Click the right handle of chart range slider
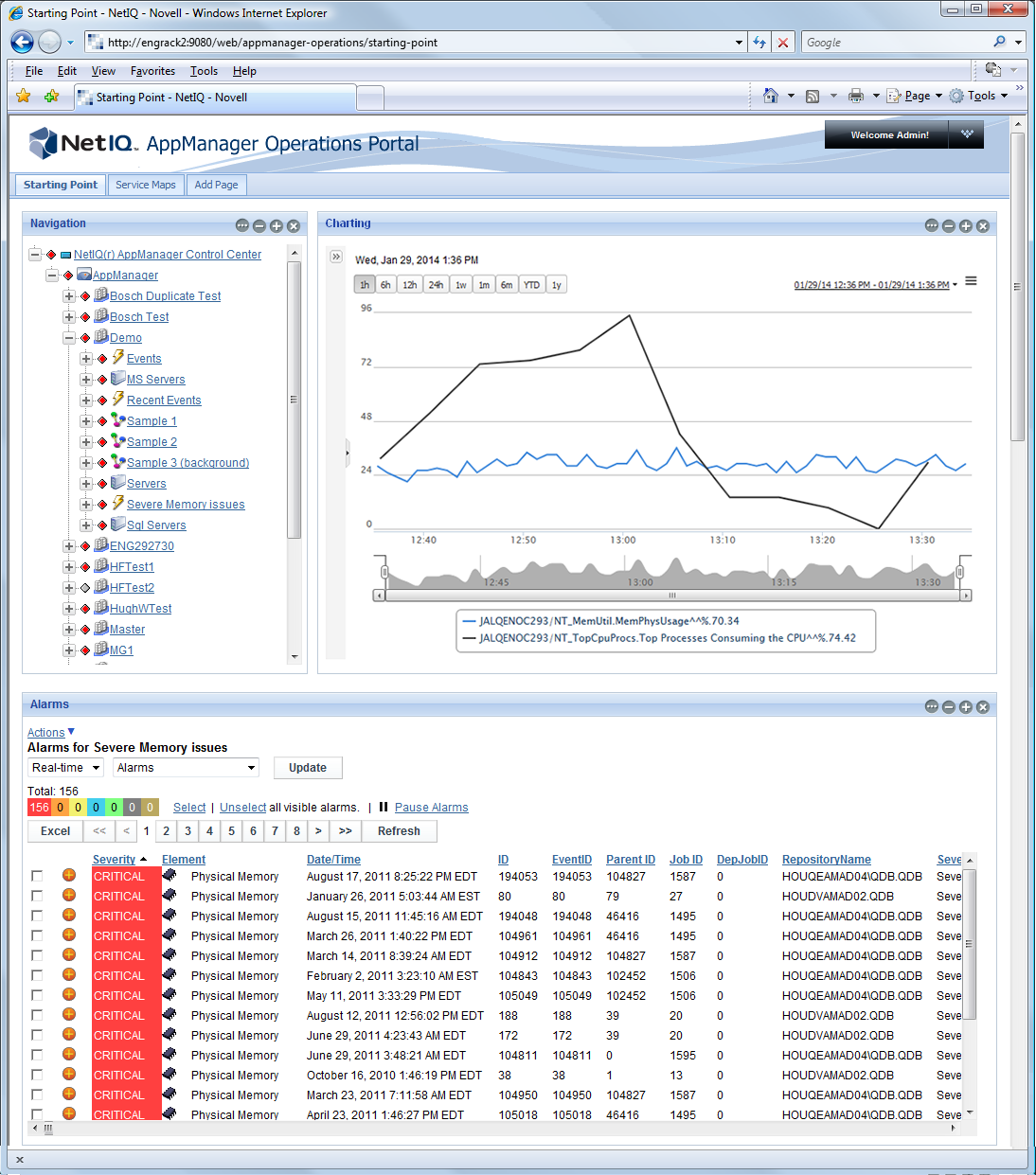The width and height of the screenshot is (1036, 1175). 960,571
